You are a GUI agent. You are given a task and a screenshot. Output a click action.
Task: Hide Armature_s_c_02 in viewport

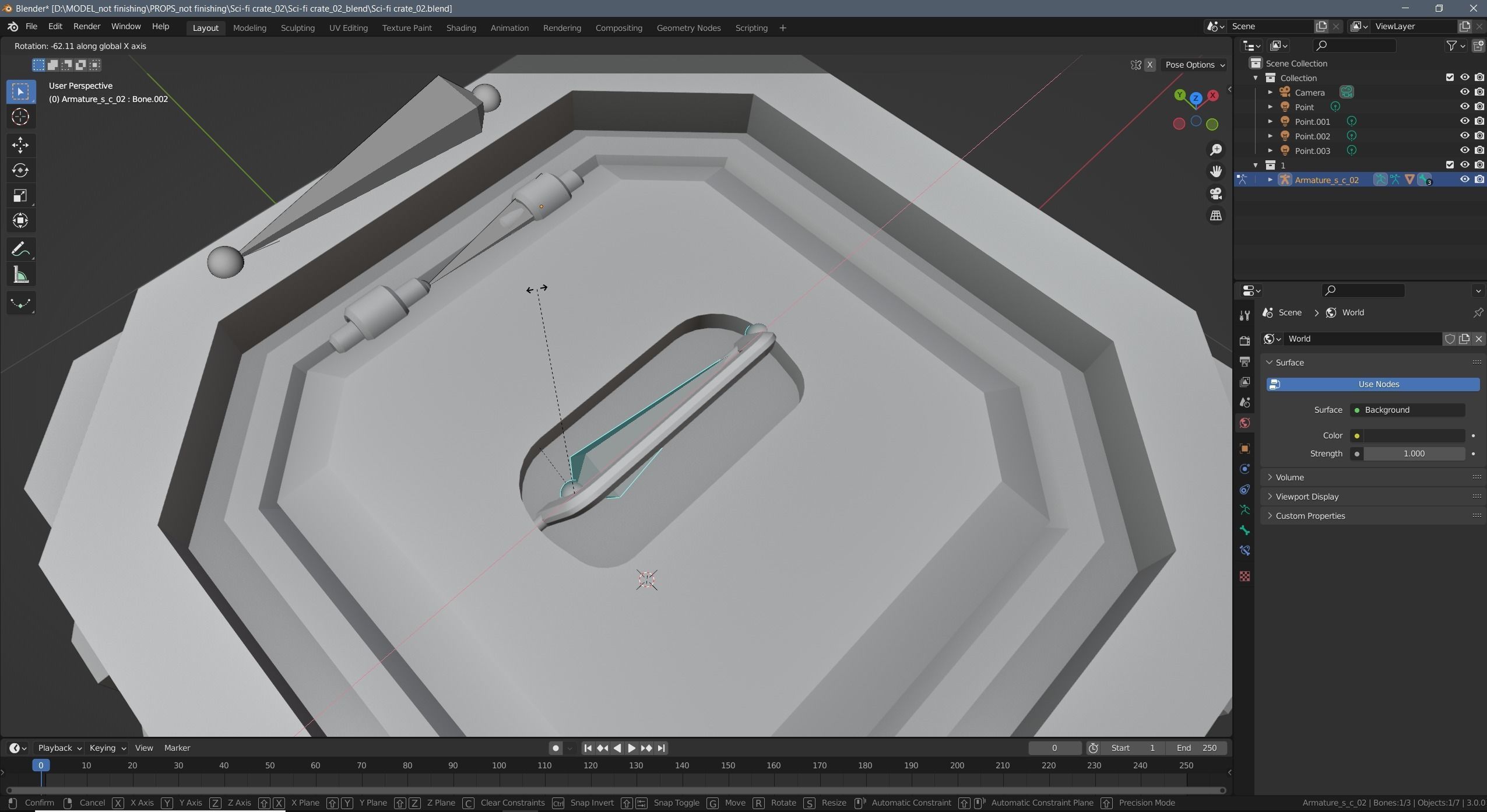point(1464,180)
